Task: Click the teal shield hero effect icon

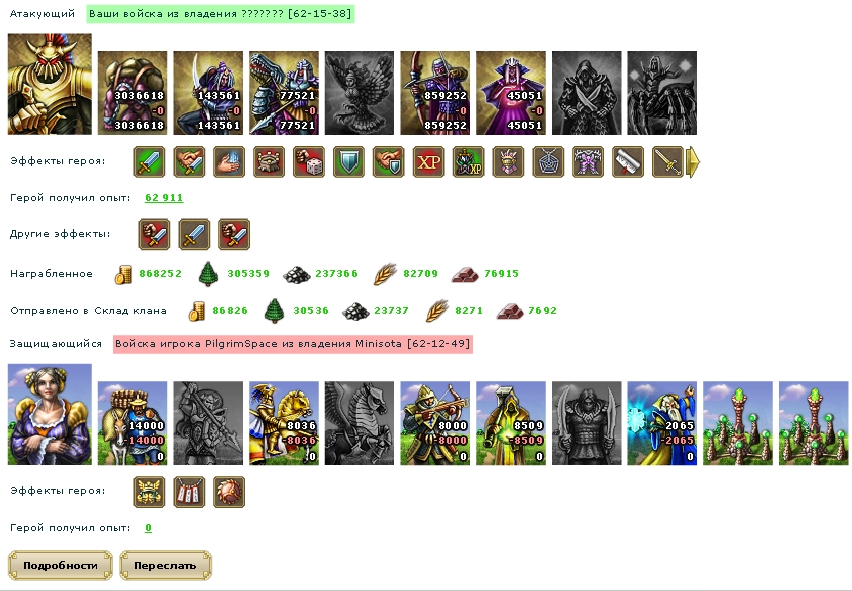Action: (x=349, y=162)
